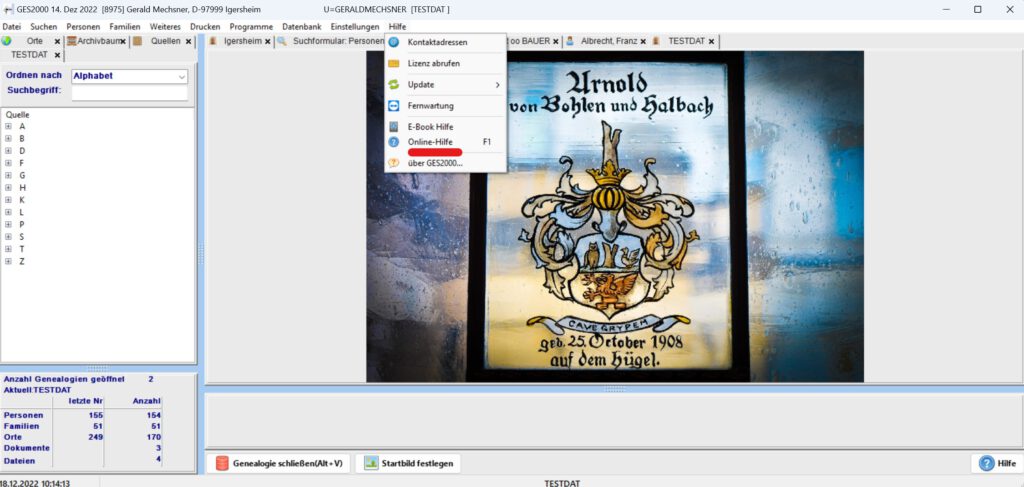Expand the Update submenu arrow
The image size is (1024, 487).
click(x=497, y=85)
